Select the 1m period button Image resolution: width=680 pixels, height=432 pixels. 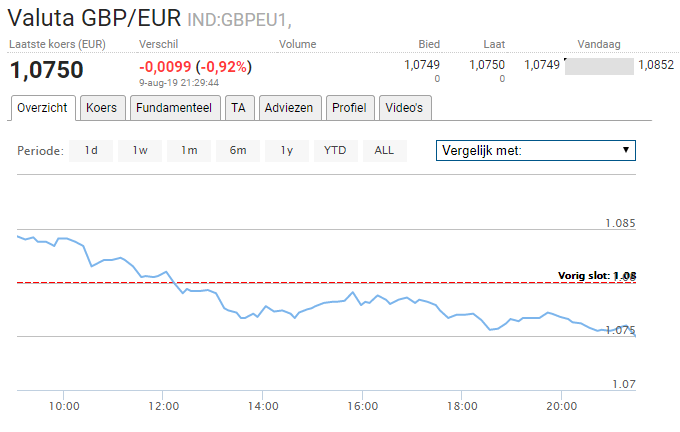(189, 151)
